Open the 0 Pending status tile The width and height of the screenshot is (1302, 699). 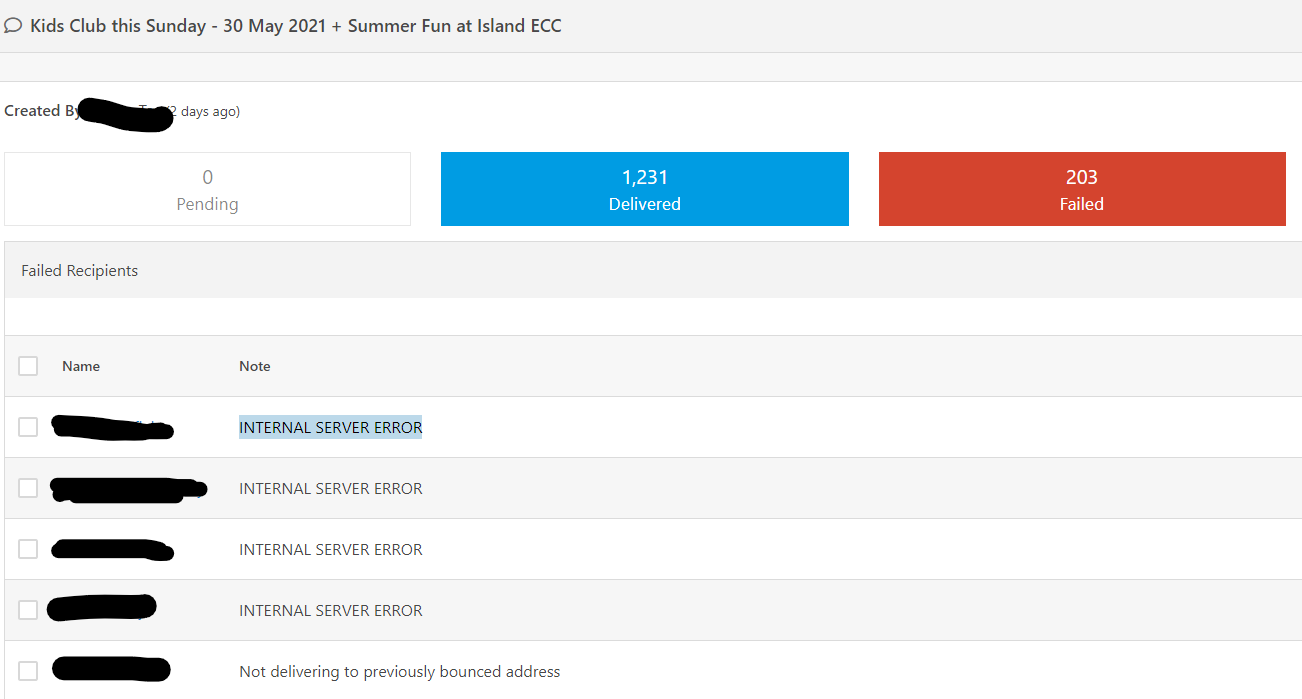point(207,189)
